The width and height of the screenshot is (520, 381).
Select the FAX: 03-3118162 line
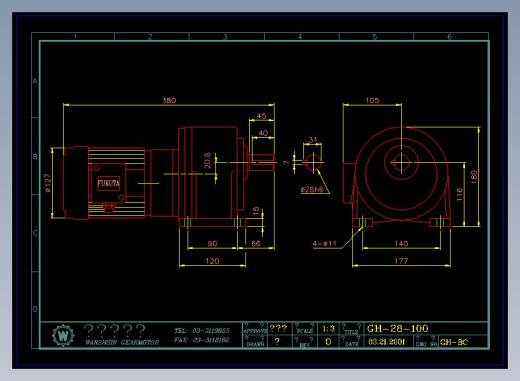tap(202, 340)
